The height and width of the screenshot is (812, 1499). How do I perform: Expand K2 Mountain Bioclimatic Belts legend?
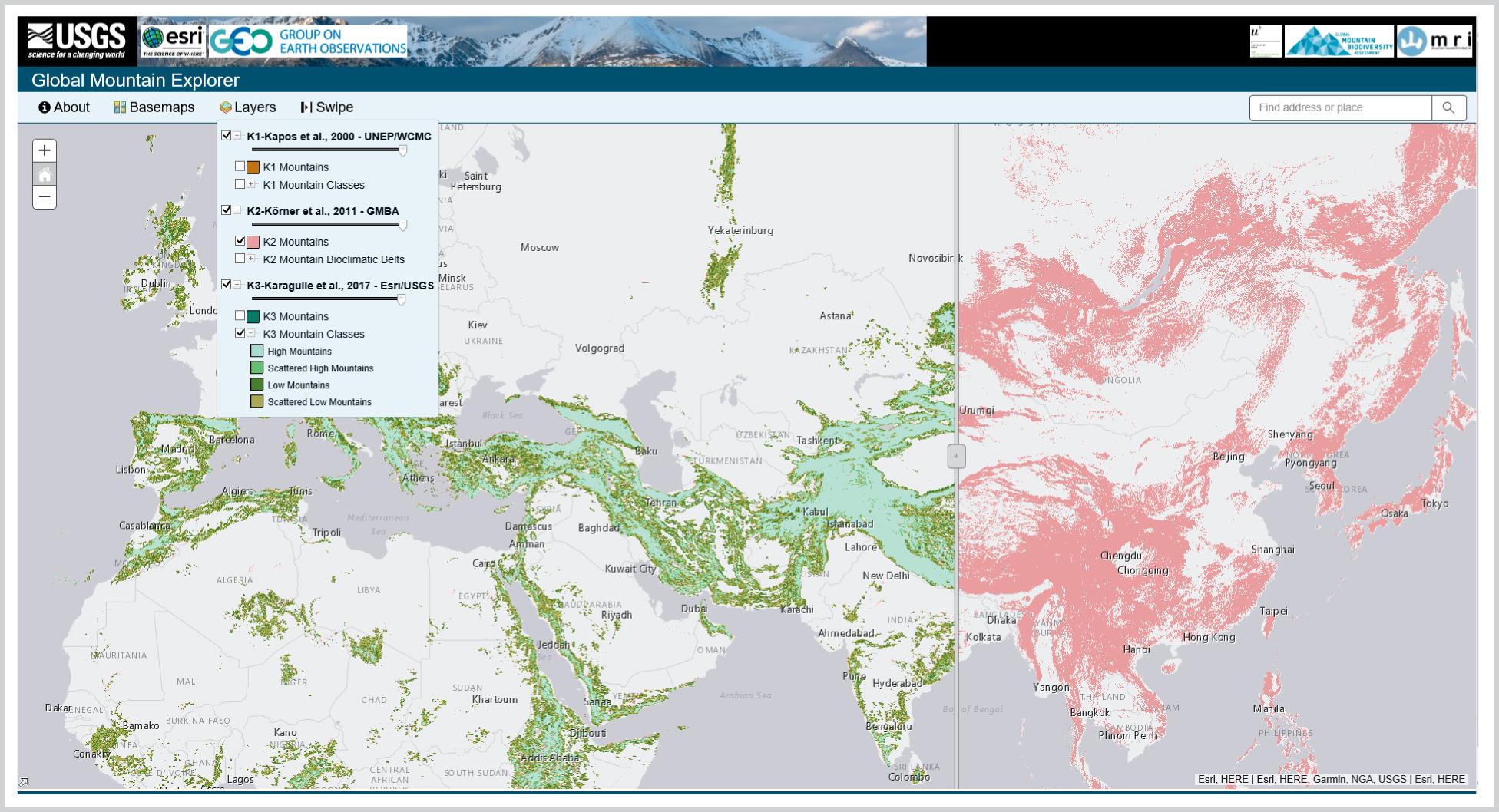pyautogui.click(x=251, y=259)
